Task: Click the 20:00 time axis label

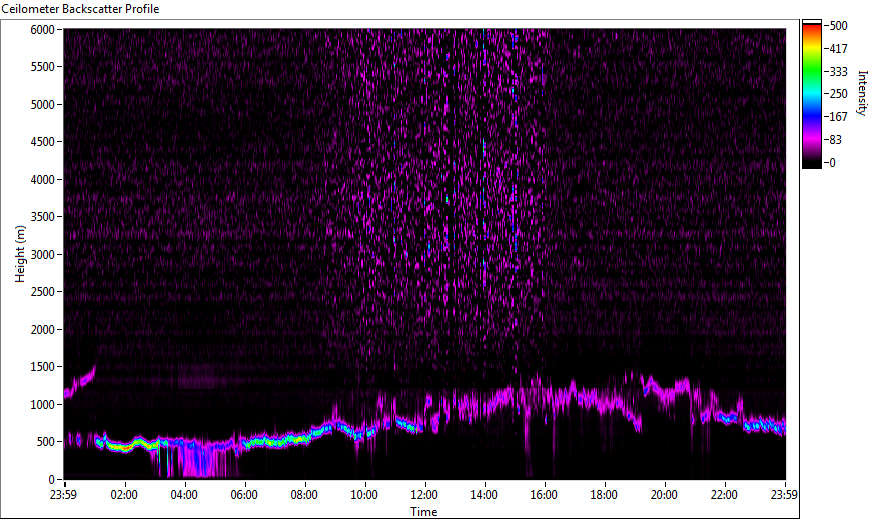Action: coord(665,495)
